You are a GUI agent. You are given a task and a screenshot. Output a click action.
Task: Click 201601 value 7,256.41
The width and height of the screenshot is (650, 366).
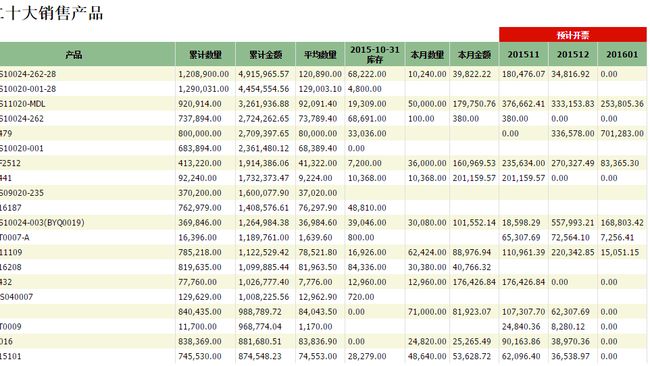(x=617, y=238)
